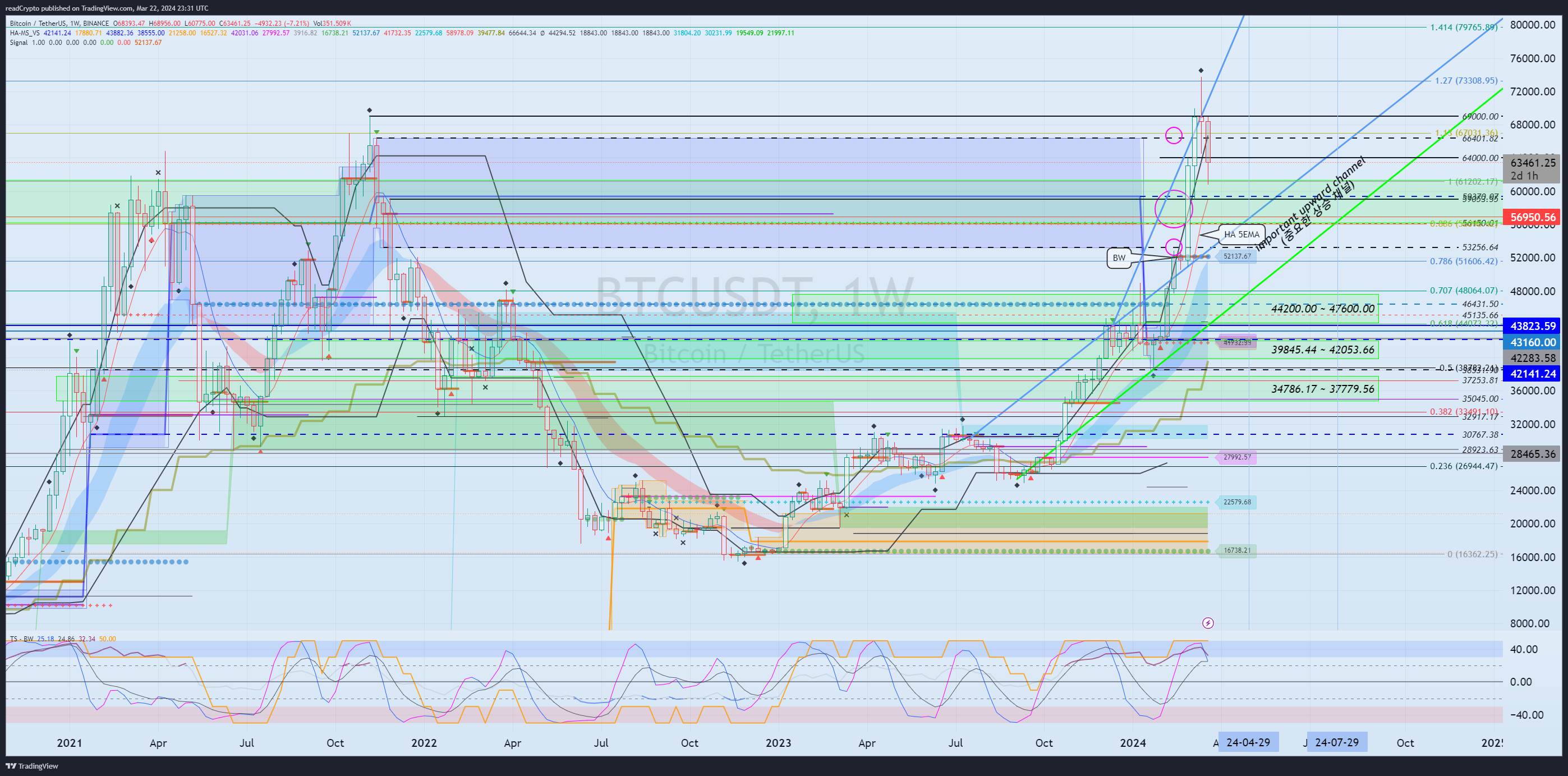Select the 24-07-29 date marker
The width and height of the screenshot is (1568, 776).
1337,742
